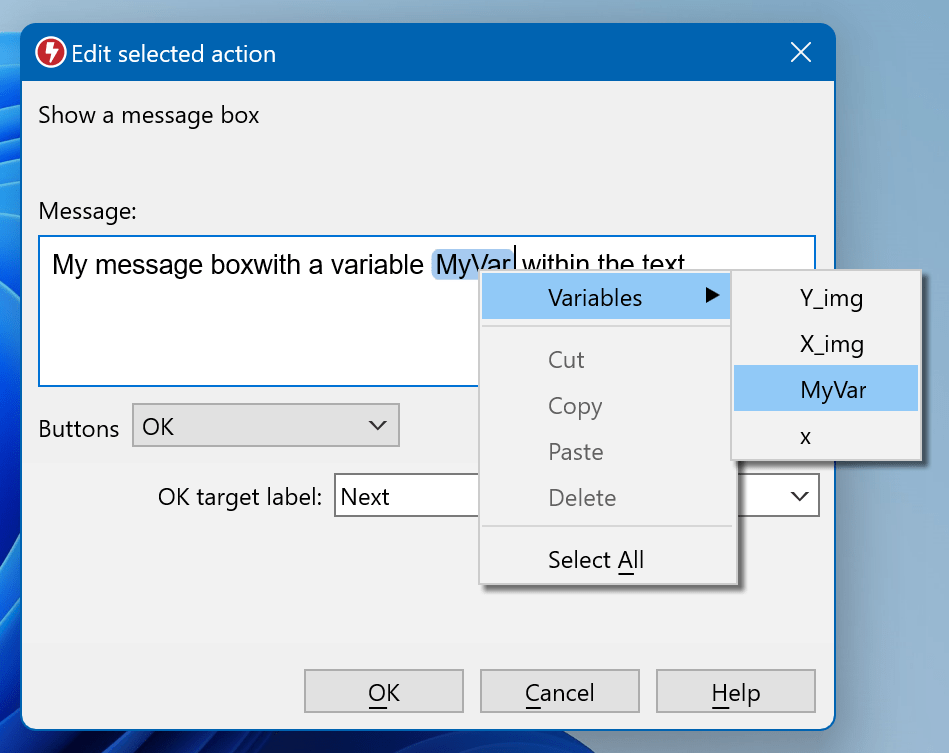The image size is (949, 753).
Task: Pick Delete in the context menu
Action: coord(581,498)
